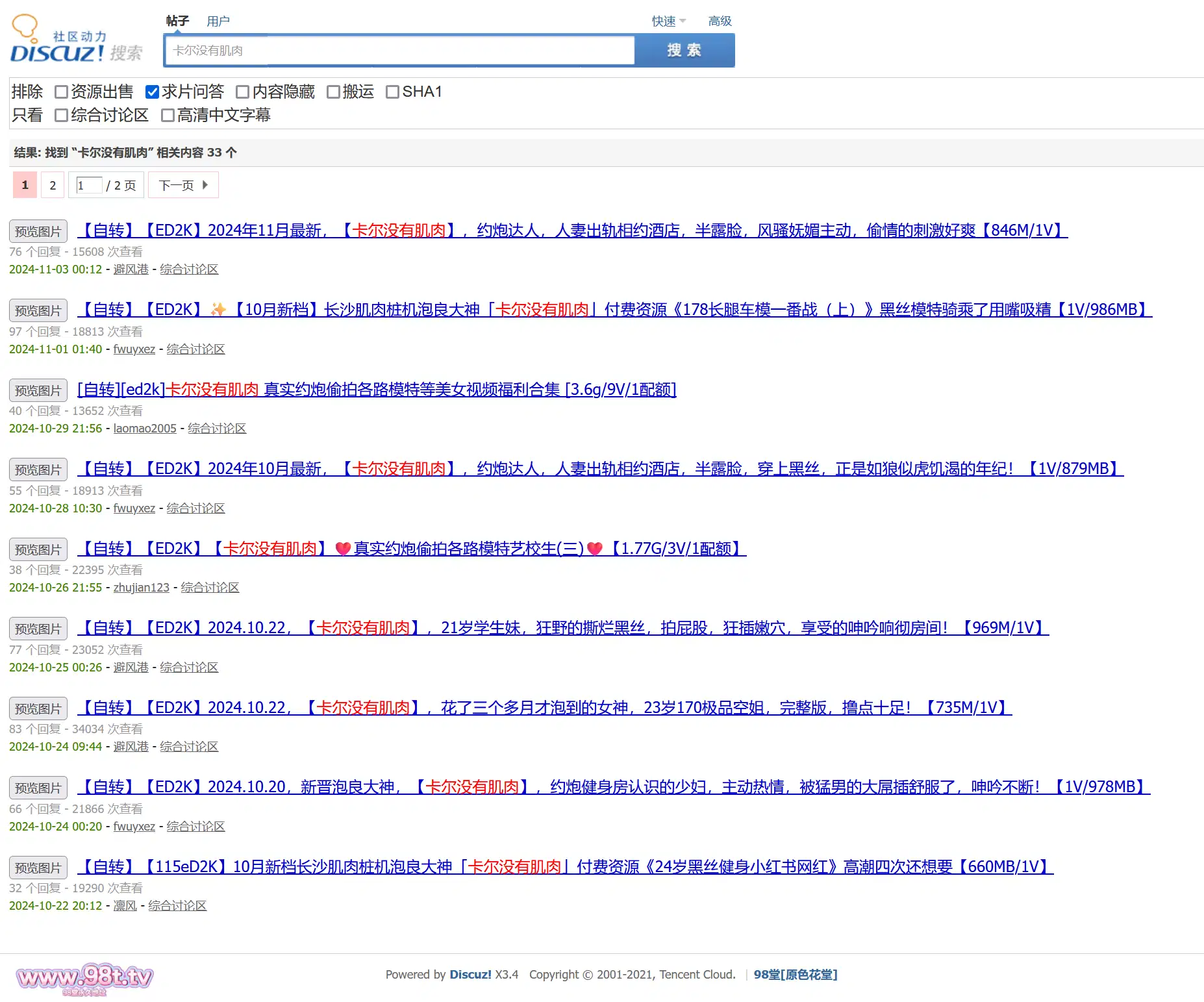The image size is (1204, 1002).
Task: Open 综合讨论区 link under the 2024-11-01 post
Action: coord(195,349)
